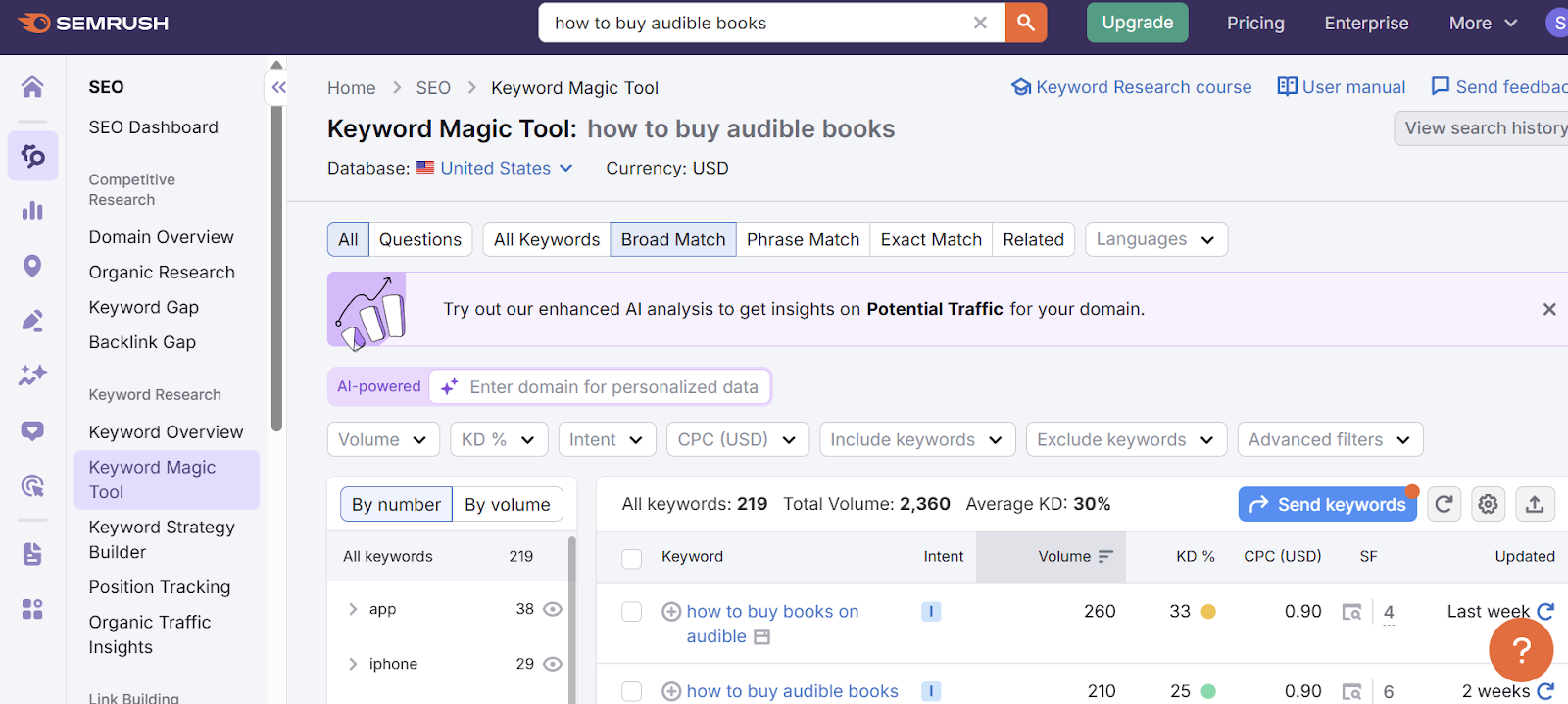Select the All Keywords match tab
Viewport: 1568px width, 704px height.
tap(547, 239)
